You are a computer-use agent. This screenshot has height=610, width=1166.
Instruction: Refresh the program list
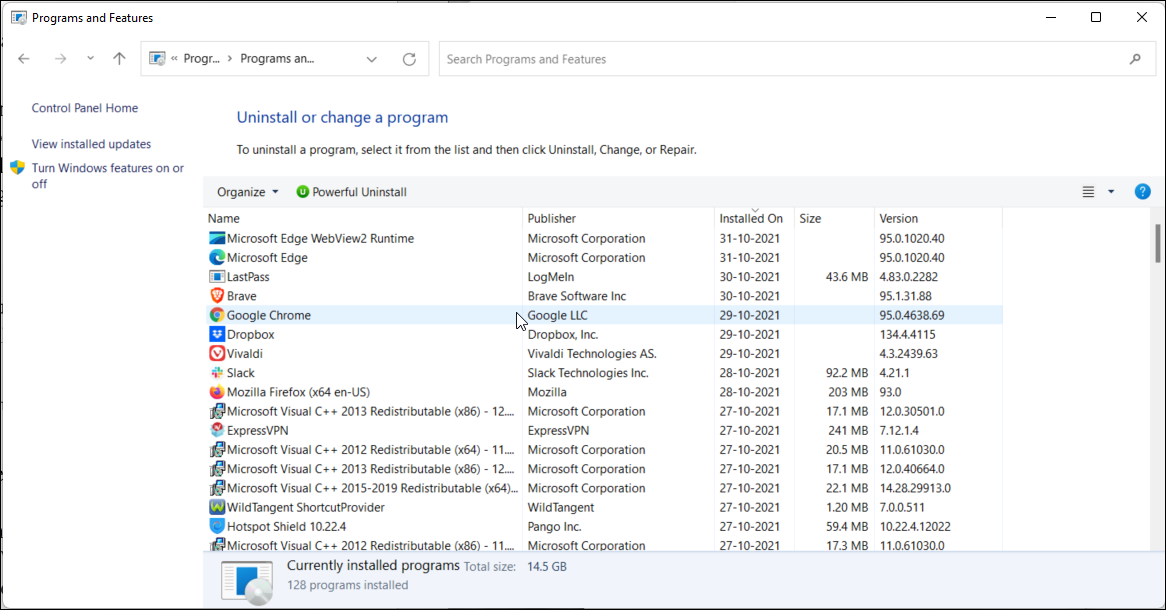pos(409,58)
